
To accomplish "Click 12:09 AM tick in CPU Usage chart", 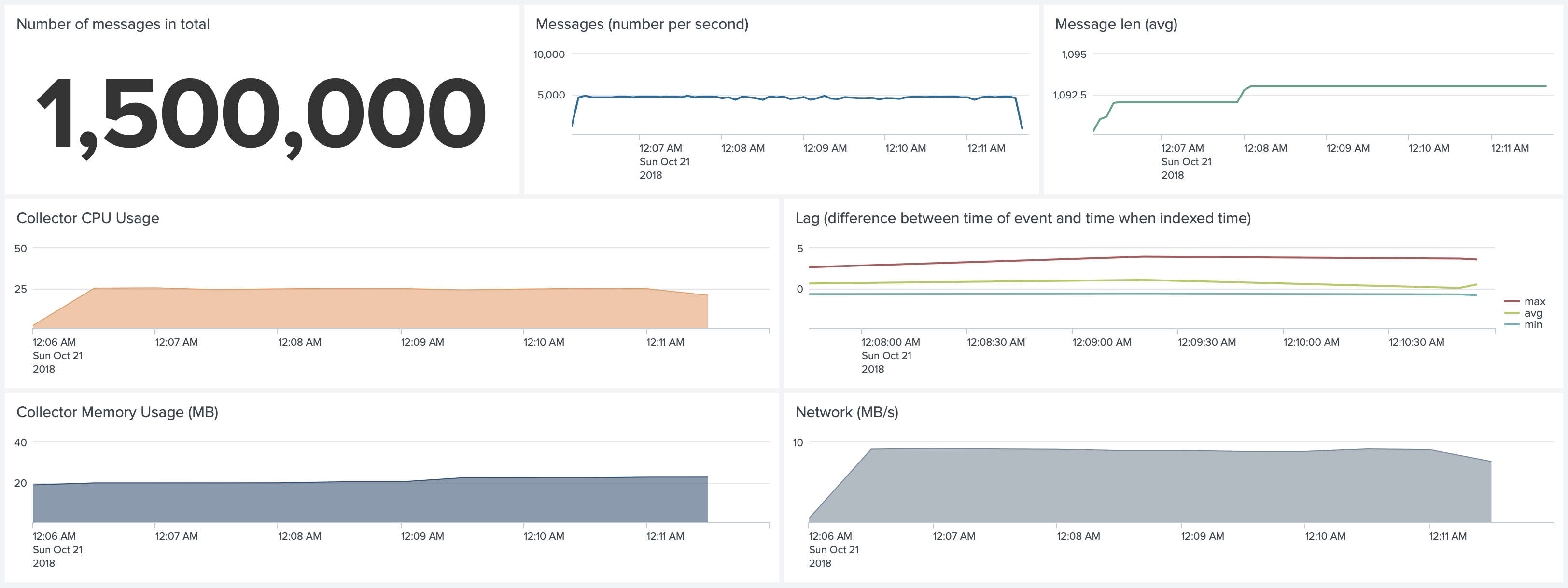I will point(422,342).
